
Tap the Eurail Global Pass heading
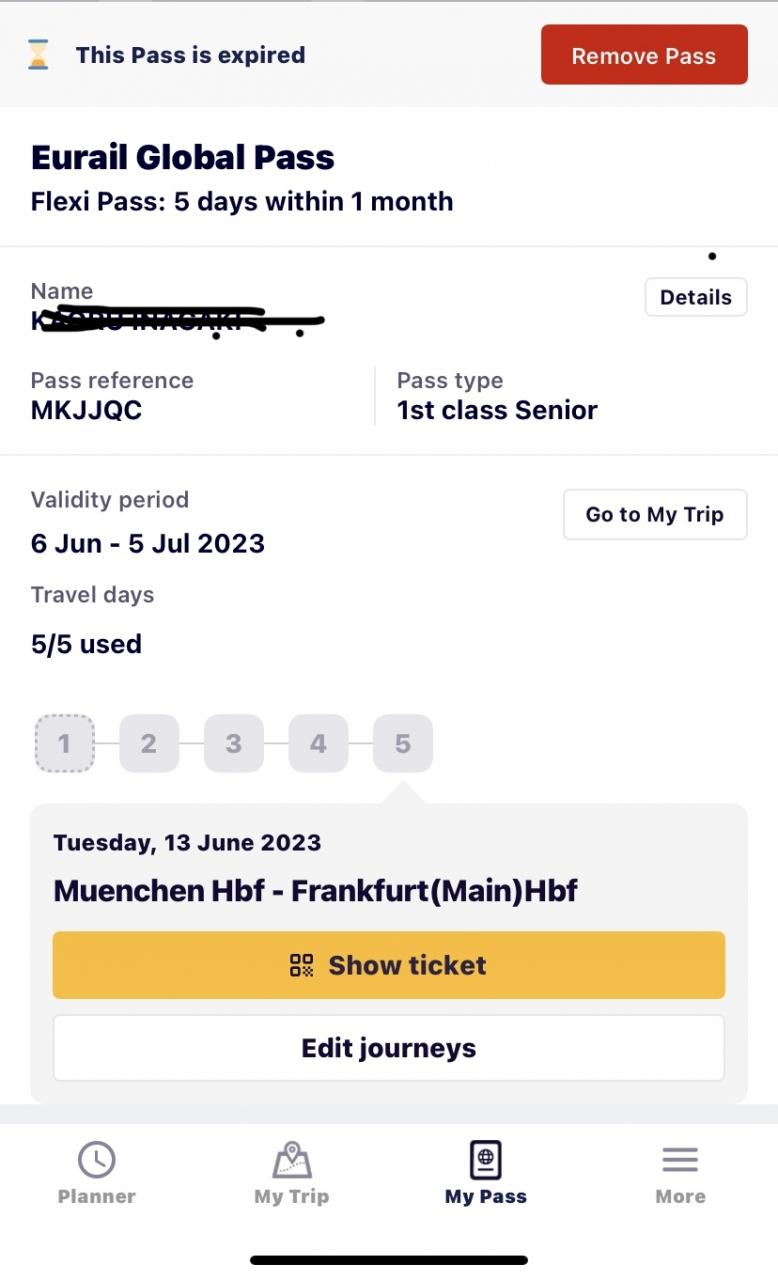click(x=183, y=157)
